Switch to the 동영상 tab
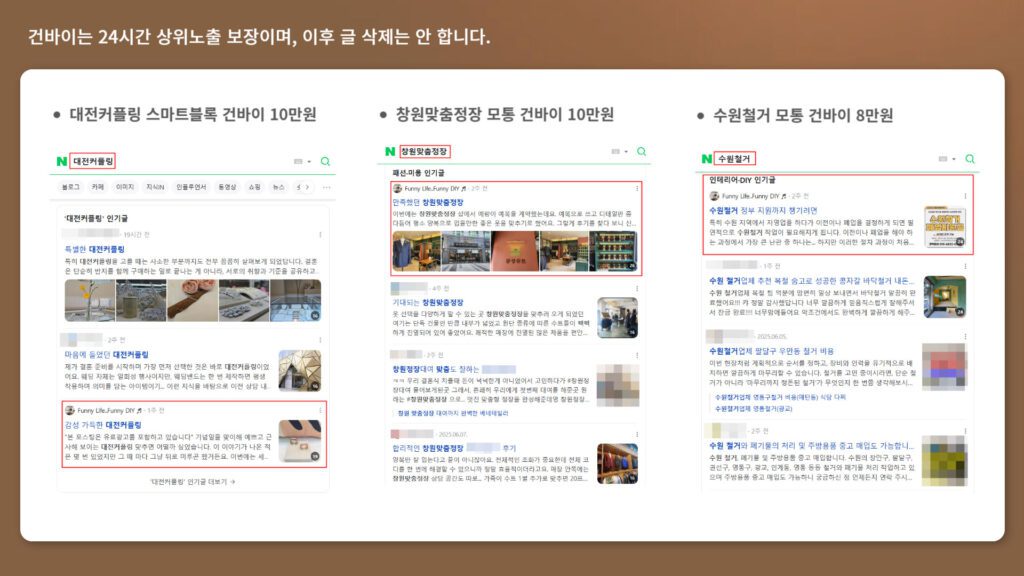 pos(227,187)
